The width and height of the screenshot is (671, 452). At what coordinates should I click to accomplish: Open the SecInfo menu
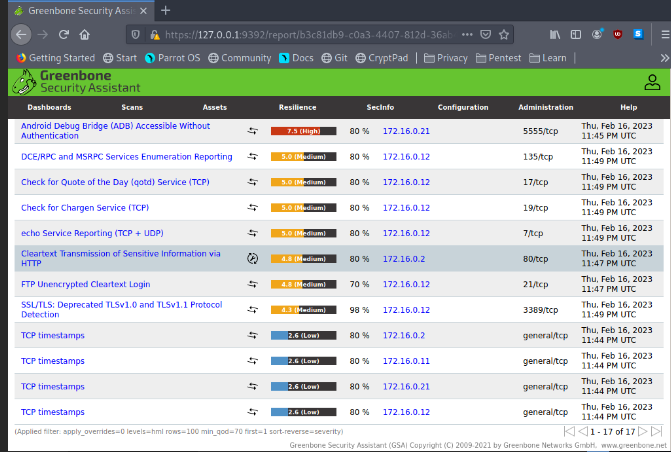380,107
